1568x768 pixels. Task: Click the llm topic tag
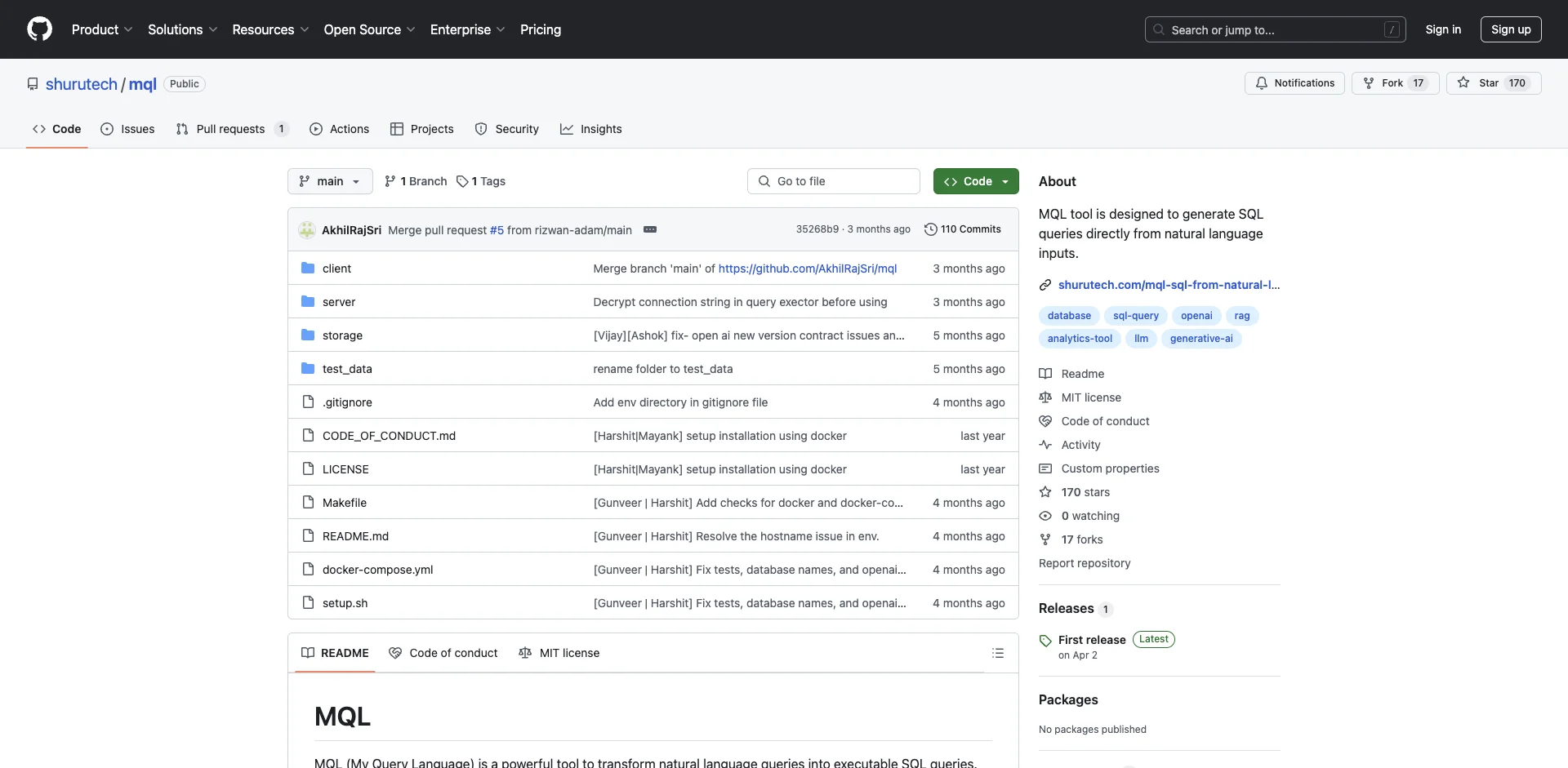[x=1141, y=339]
